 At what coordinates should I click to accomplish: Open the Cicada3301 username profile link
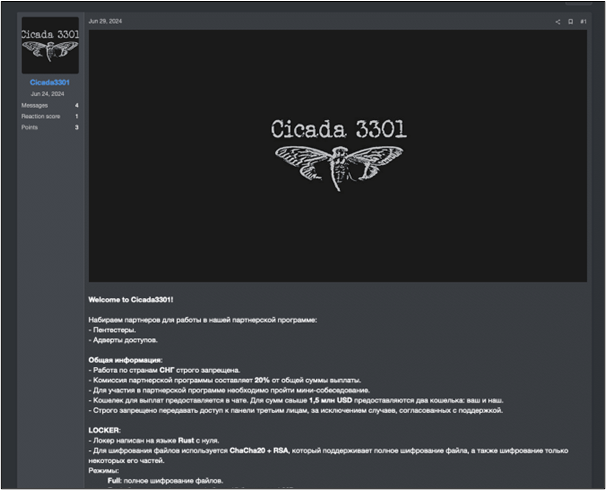tap(49, 82)
